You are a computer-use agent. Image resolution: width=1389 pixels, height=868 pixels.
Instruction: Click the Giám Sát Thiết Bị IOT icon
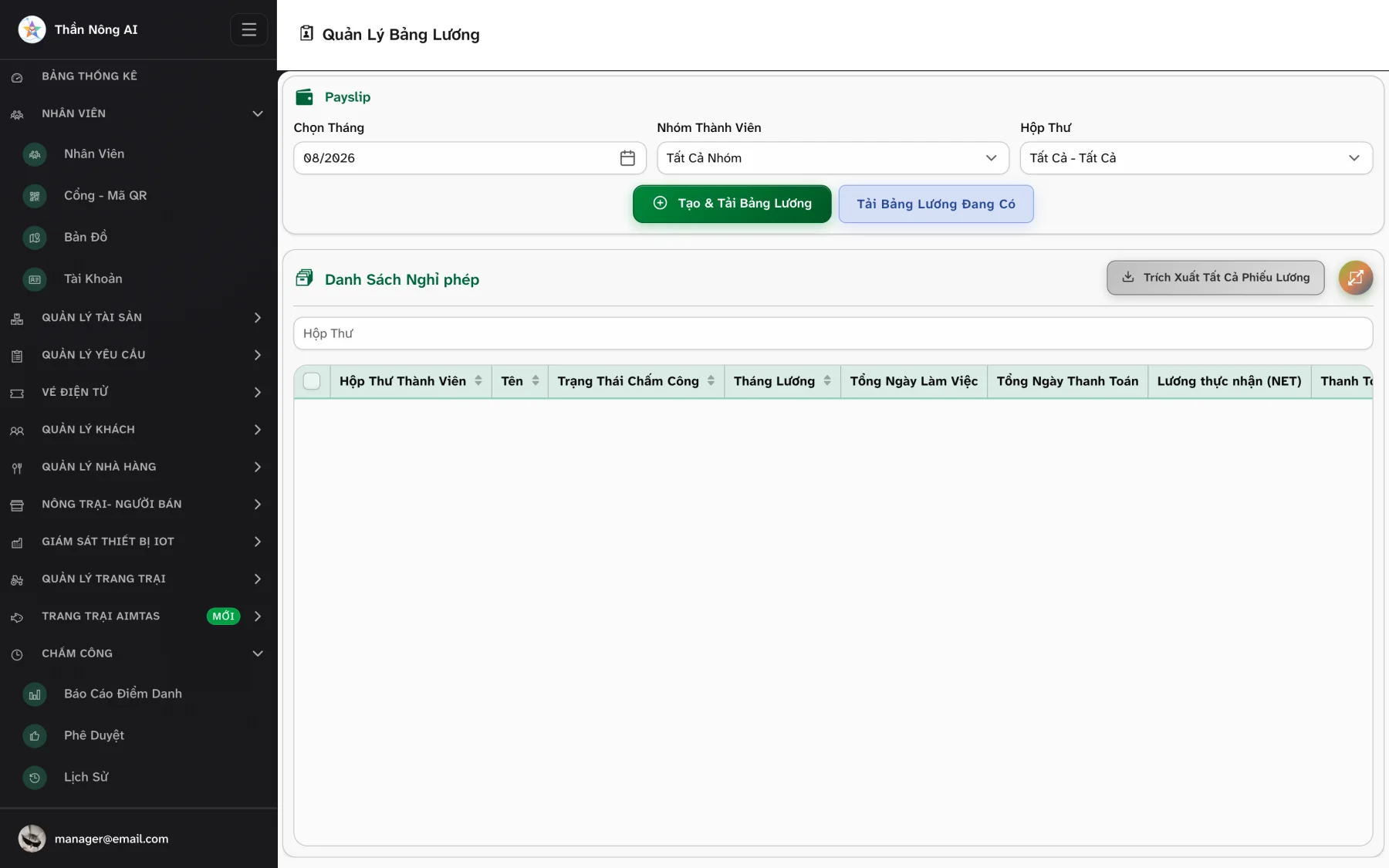point(17,542)
